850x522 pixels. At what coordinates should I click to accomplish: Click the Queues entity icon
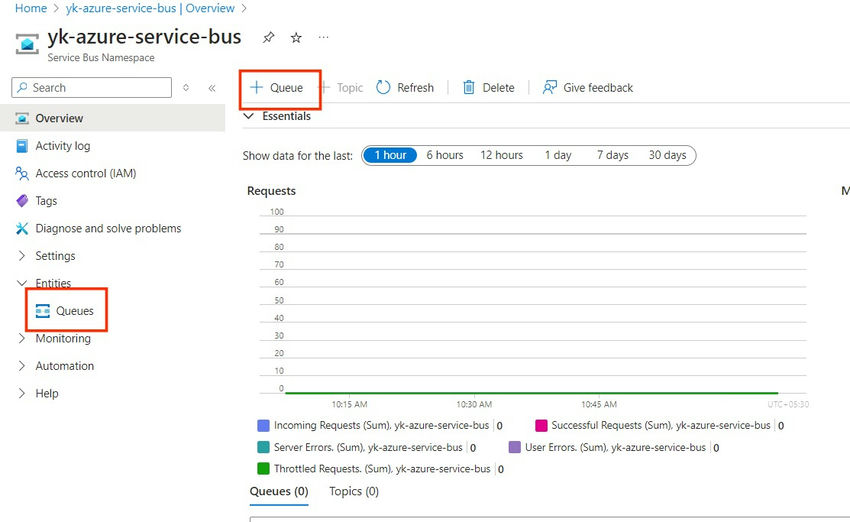(42, 311)
